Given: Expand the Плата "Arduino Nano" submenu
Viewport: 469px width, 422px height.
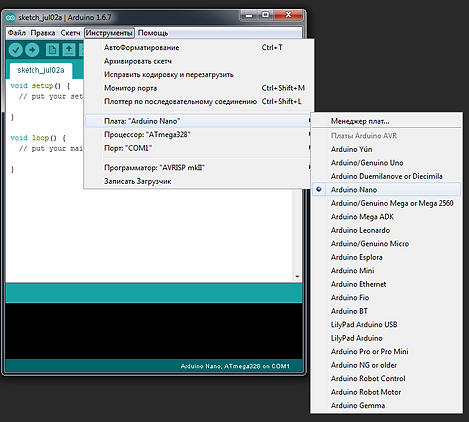Looking at the screenshot, I should tap(199, 121).
